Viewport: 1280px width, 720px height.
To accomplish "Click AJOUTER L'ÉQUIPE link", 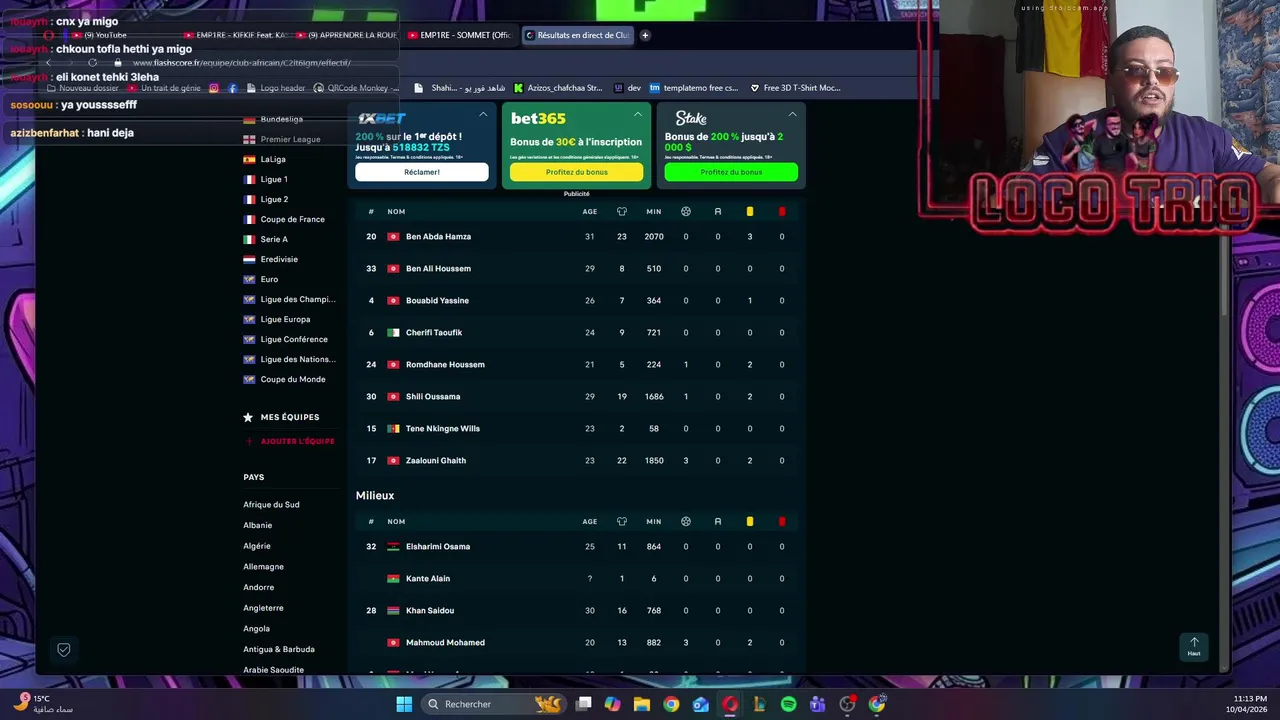I will [x=298, y=441].
